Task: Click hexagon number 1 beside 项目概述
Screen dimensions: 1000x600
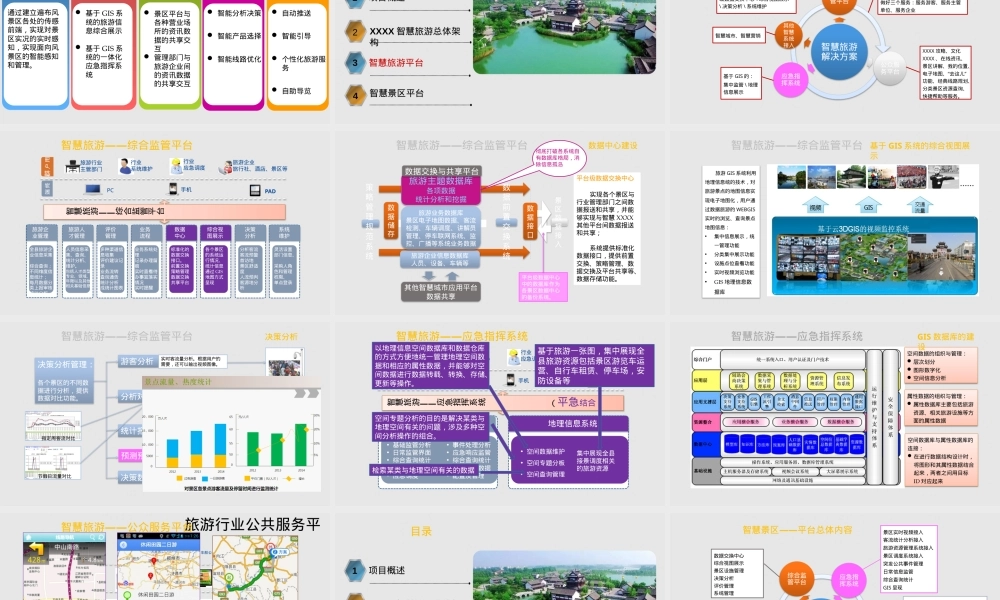Action: [x=355, y=571]
